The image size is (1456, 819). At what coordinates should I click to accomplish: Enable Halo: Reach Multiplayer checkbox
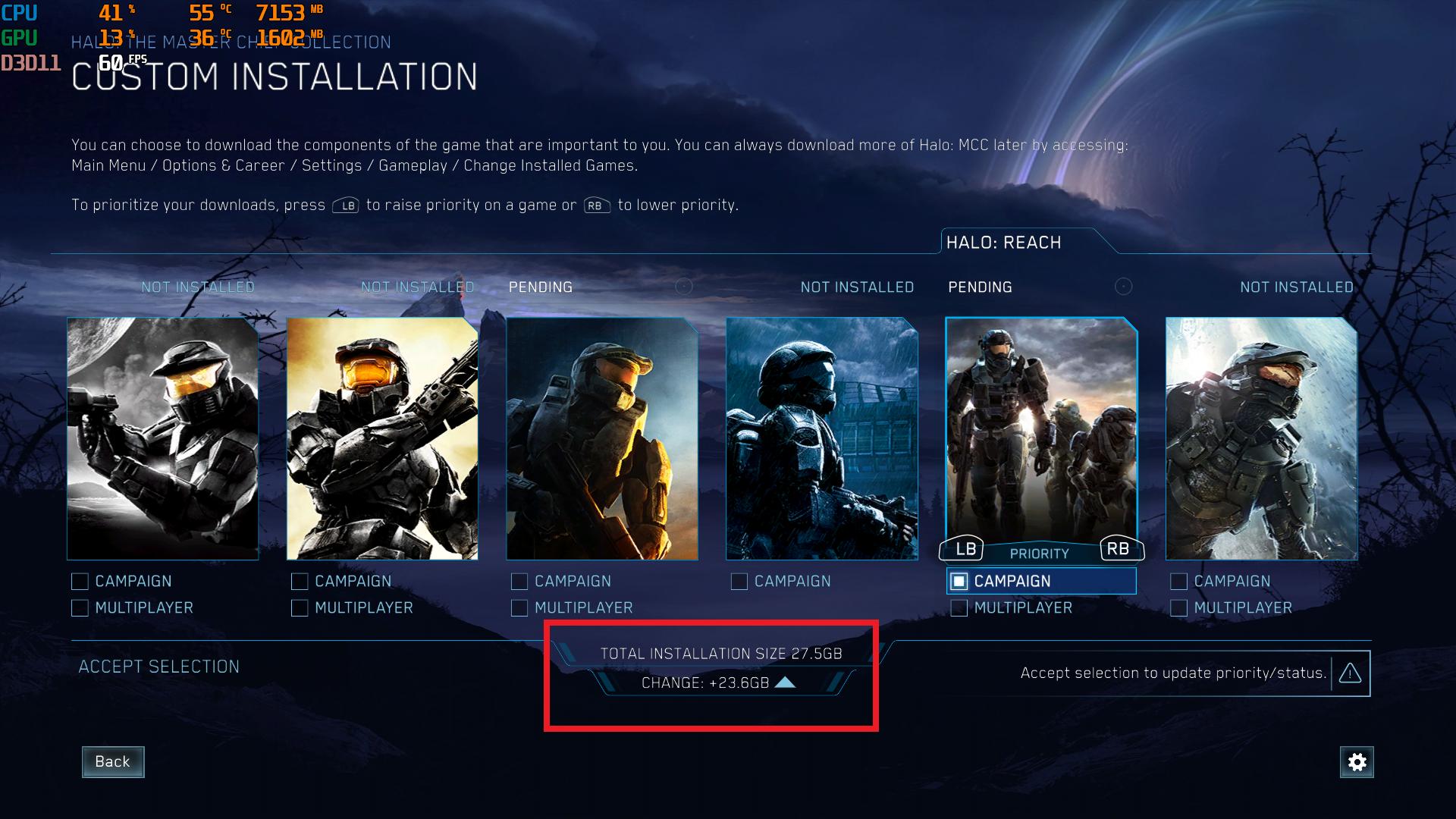click(x=959, y=608)
